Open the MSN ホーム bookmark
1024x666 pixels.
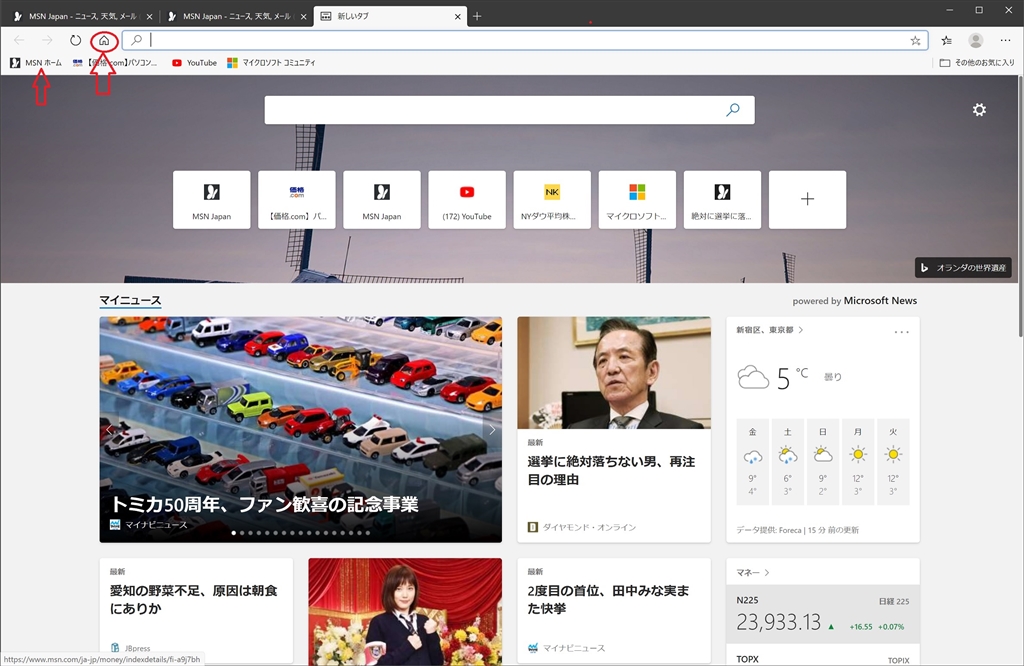coord(36,63)
